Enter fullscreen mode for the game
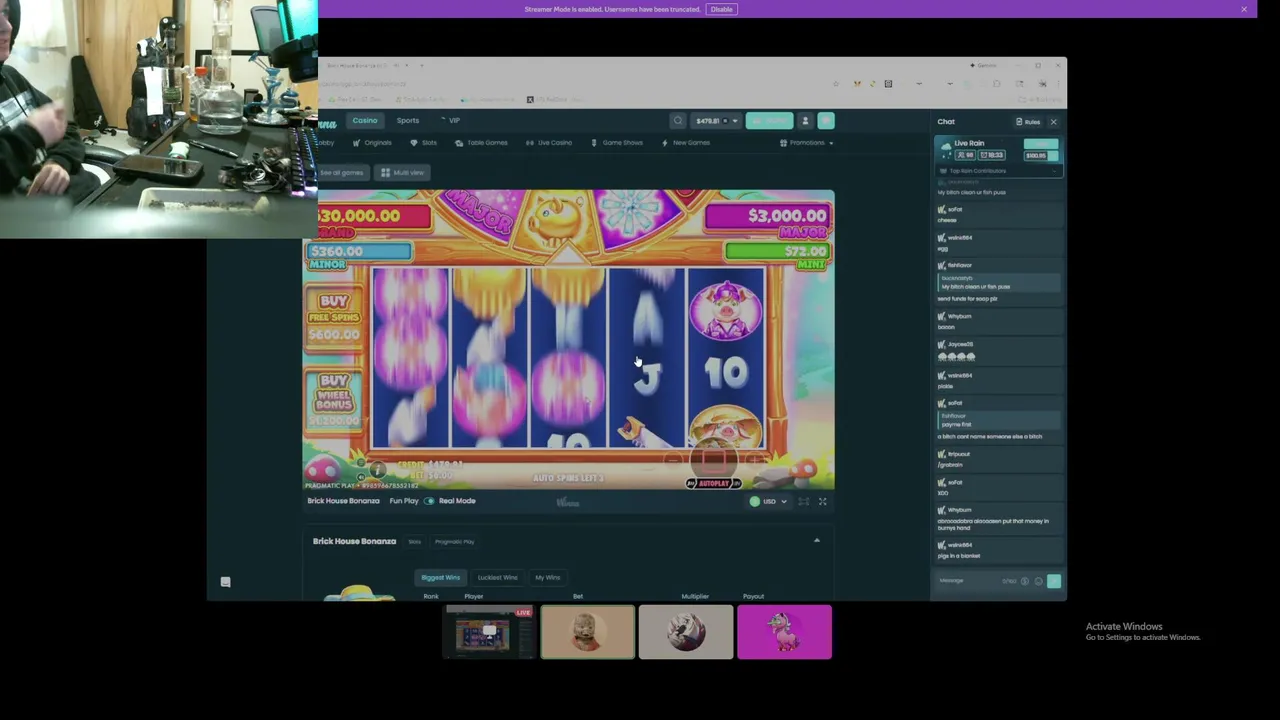The height and width of the screenshot is (720, 1280). pyautogui.click(x=823, y=502)
